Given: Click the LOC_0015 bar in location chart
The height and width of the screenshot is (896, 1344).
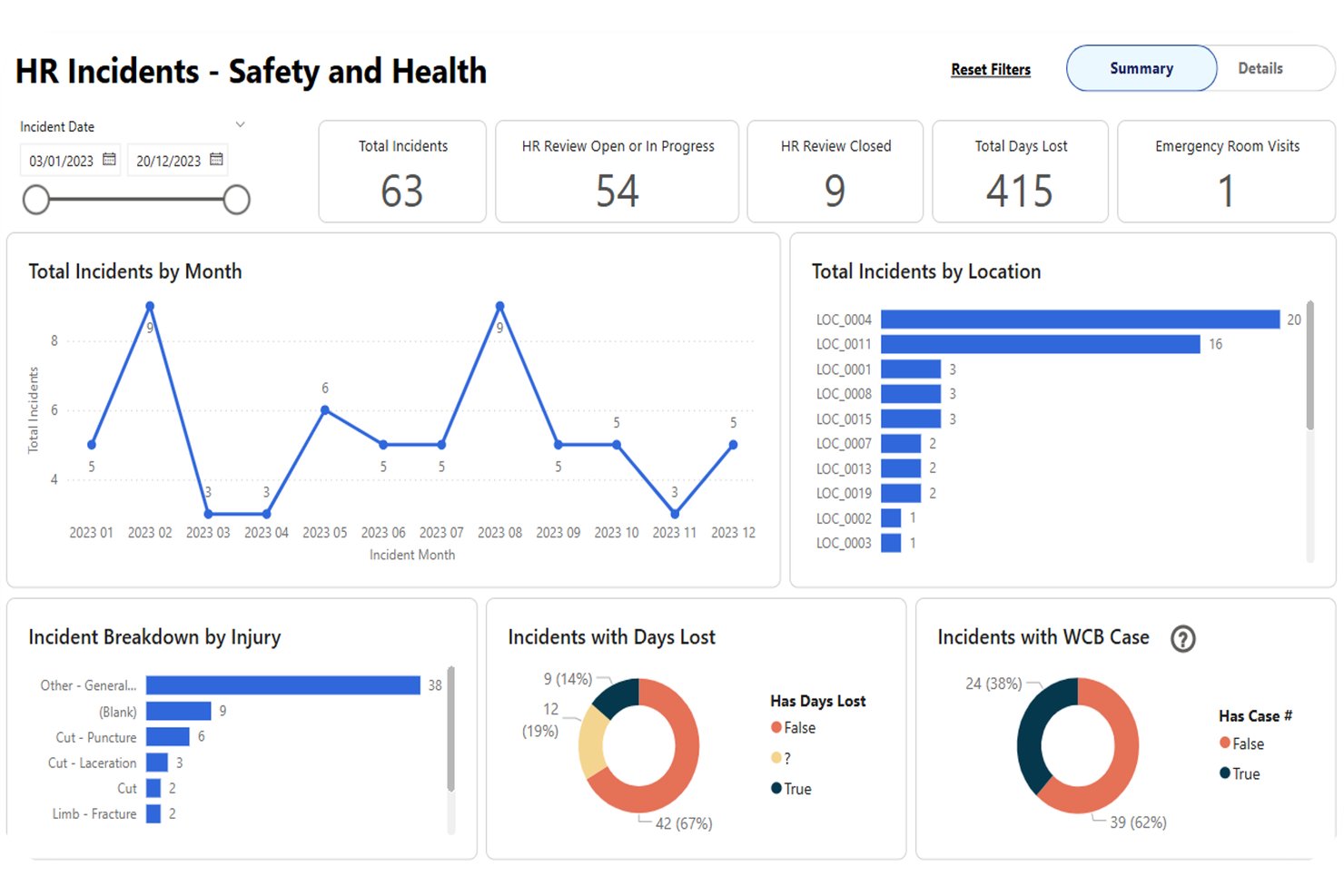Looking at the screenshot, I should tap(911, 418).
